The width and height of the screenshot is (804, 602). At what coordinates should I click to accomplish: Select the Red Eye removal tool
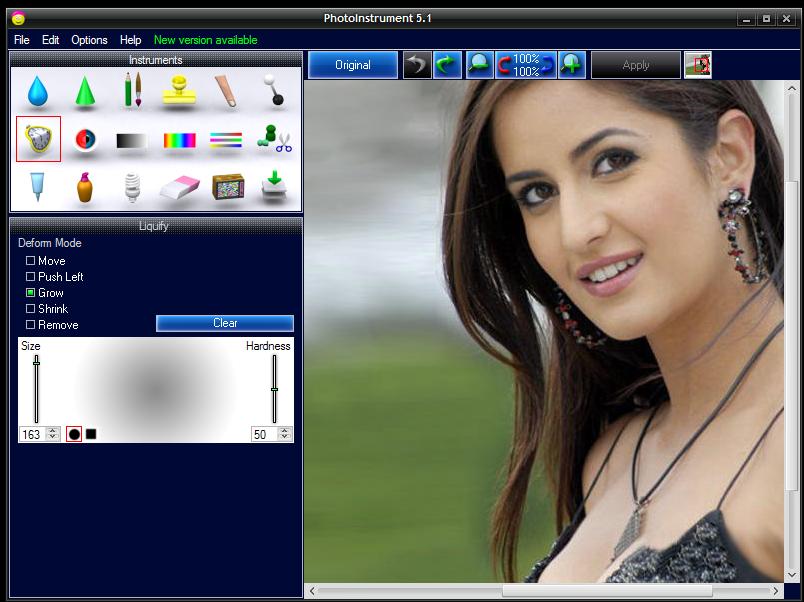pyautogui.click(x=85, y=139)
